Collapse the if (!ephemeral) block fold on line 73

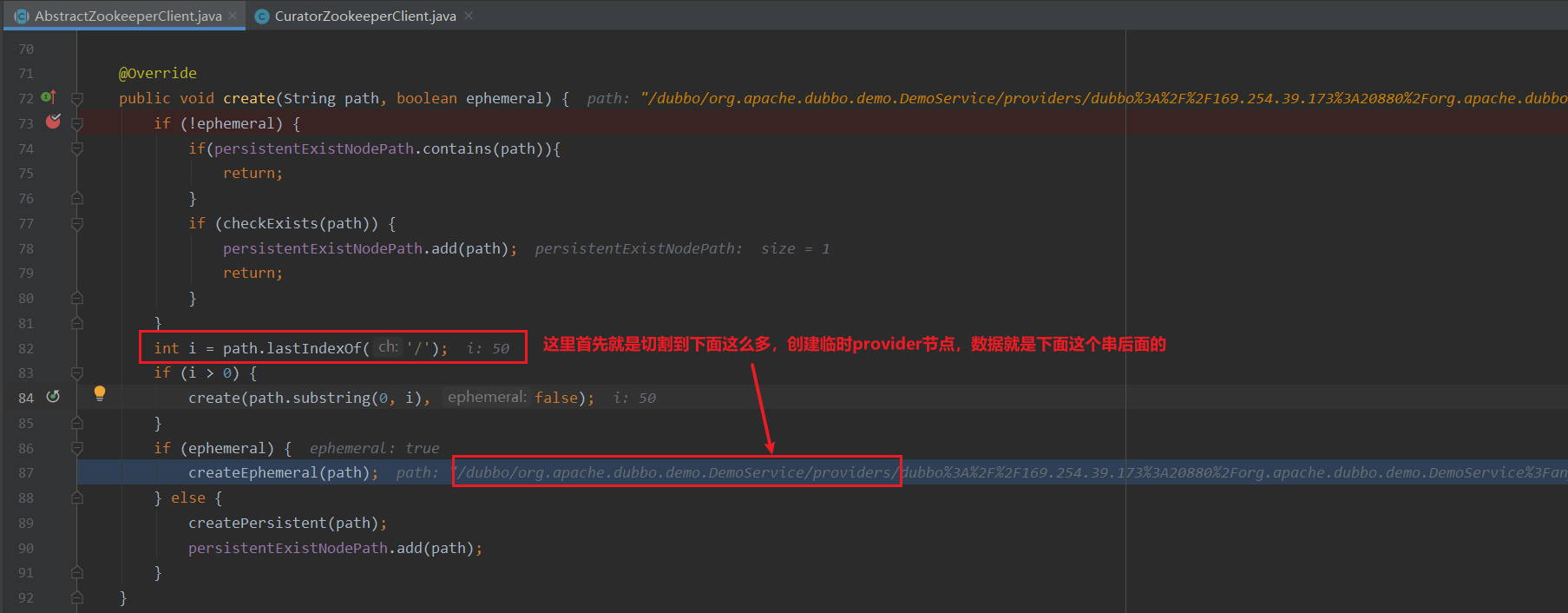click(x=76, y=124)
